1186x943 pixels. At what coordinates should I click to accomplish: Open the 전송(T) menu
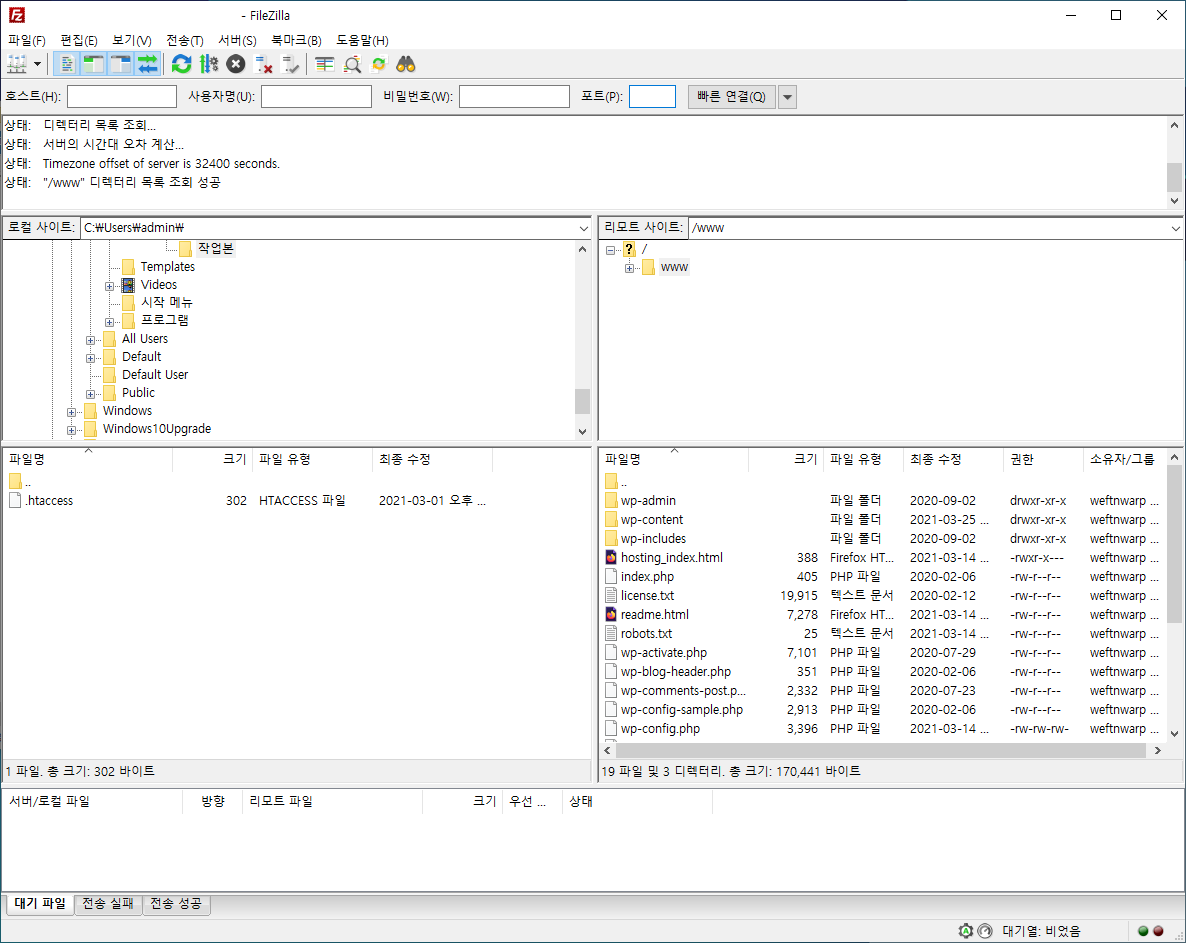(185, 40)
